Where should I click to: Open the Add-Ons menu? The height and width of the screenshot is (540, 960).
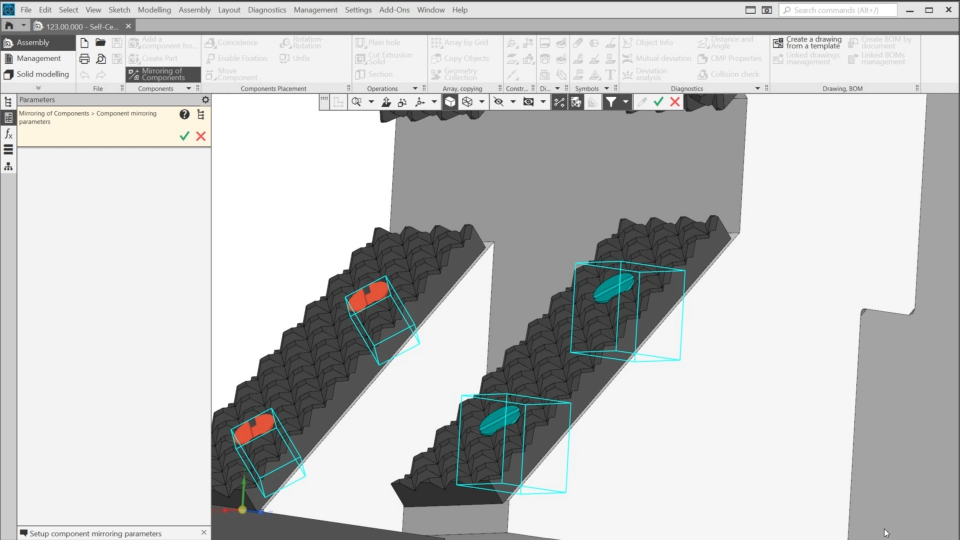point(394,10)
